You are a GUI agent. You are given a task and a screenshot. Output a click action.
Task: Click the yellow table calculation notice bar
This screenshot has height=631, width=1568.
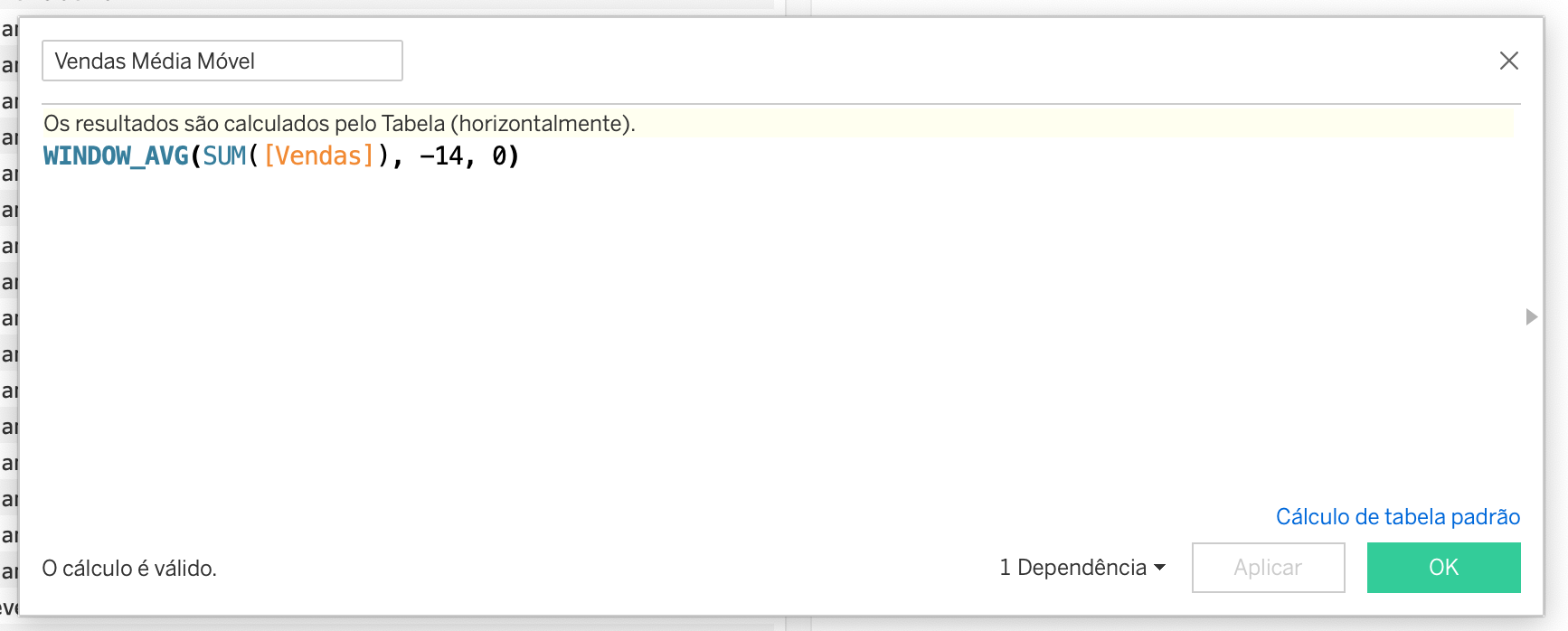(339, 124)
